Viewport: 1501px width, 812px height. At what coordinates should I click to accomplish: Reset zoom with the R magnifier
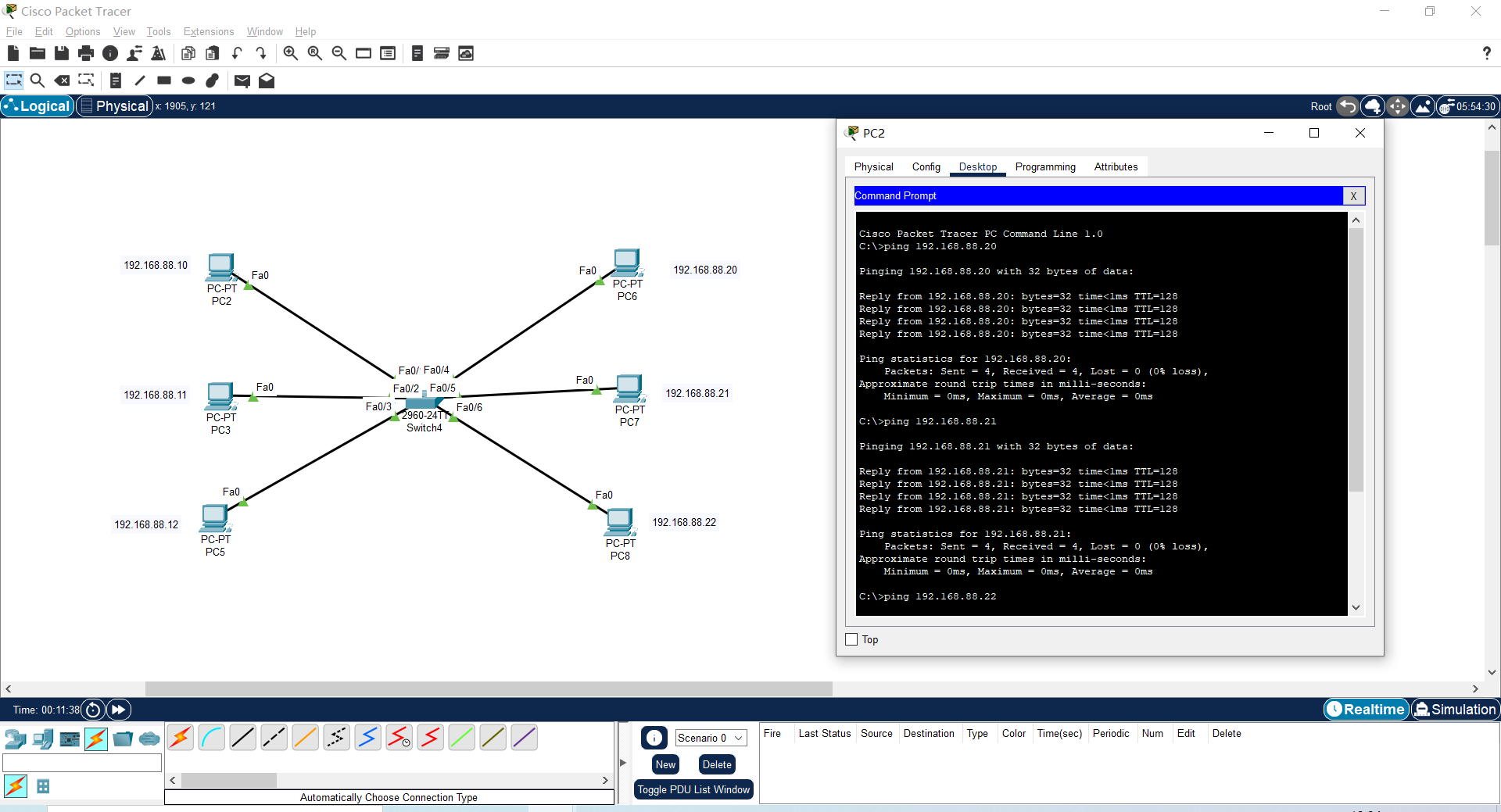click(x=315, y=53)
